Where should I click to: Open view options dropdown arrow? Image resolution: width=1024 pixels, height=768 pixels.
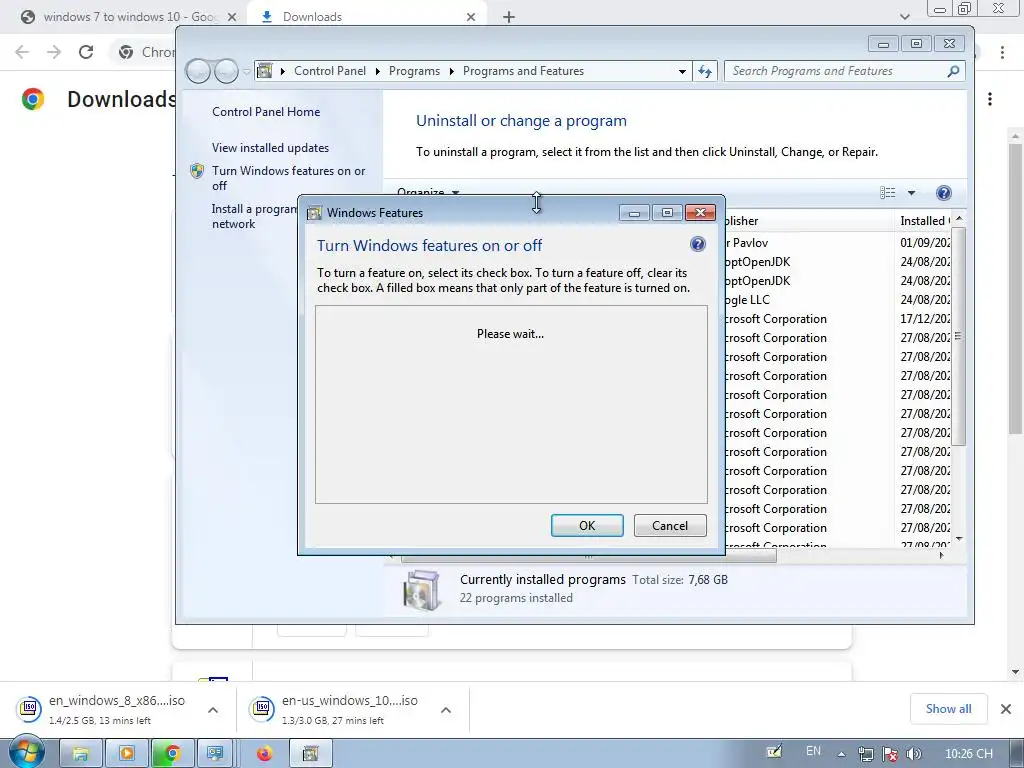click(911, 193)
